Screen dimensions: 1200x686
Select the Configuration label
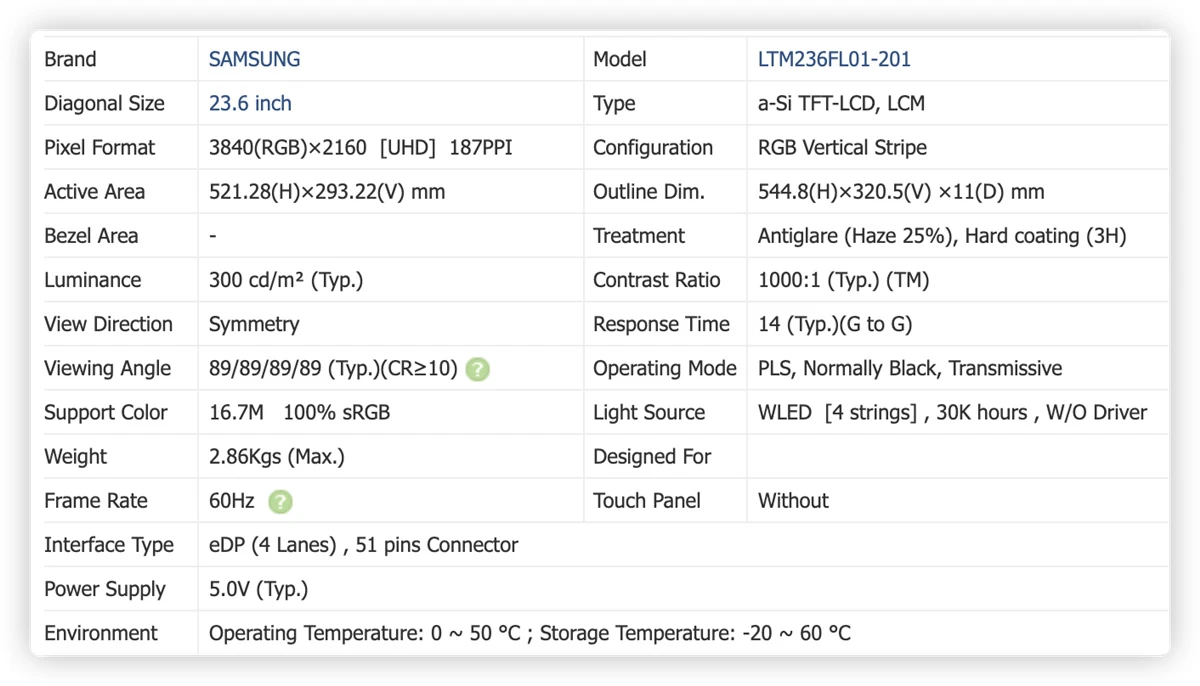pyautogui.click(x=653, y=147)
